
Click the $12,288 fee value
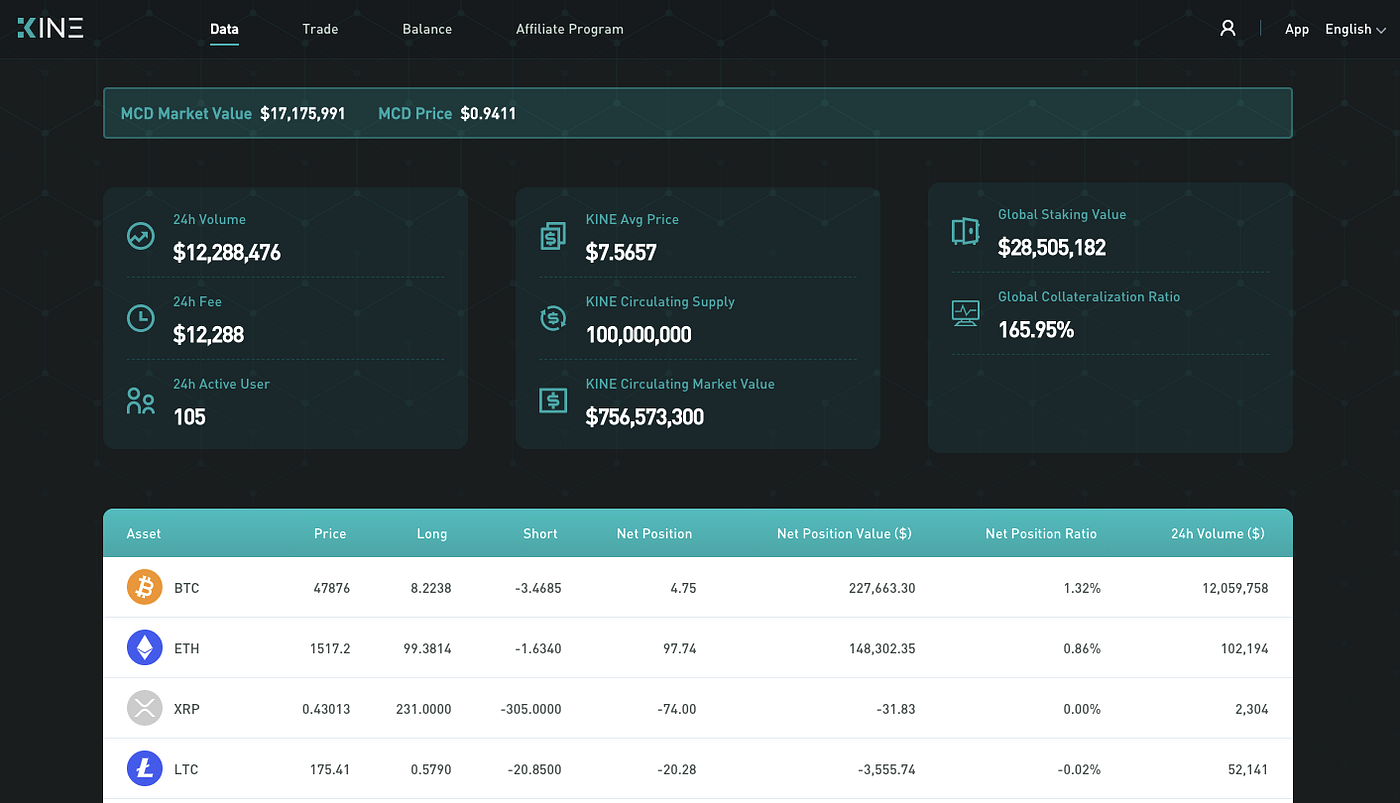click(x=208, y=335)
